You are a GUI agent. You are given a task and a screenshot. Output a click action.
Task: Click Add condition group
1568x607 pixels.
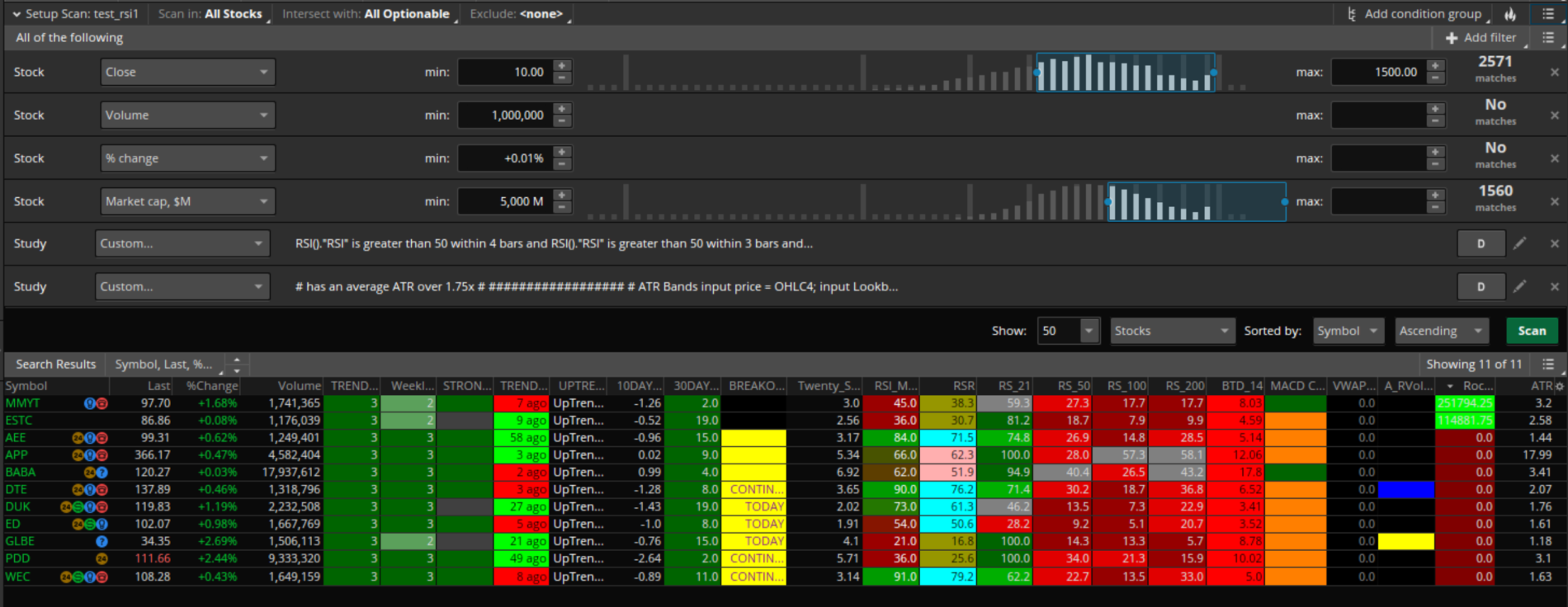pyautogui.click(x=1414, y=14)
